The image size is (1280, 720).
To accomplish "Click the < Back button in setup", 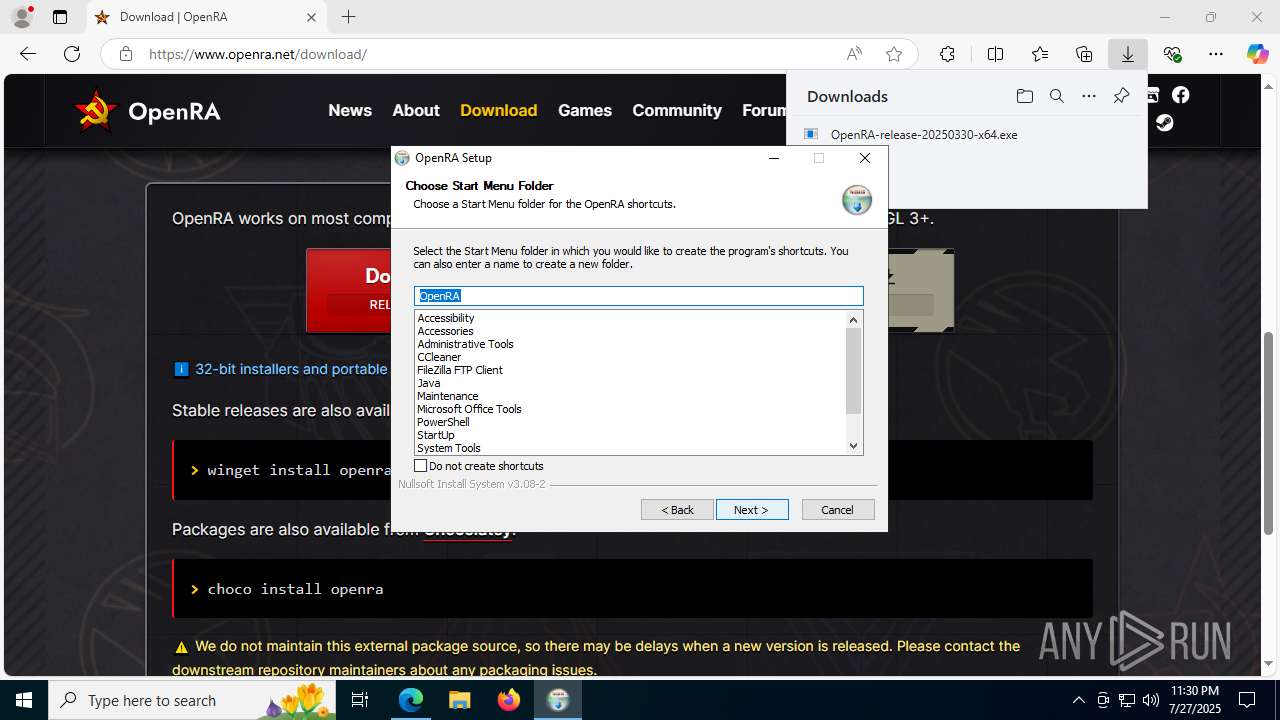I will click(677, 510).
